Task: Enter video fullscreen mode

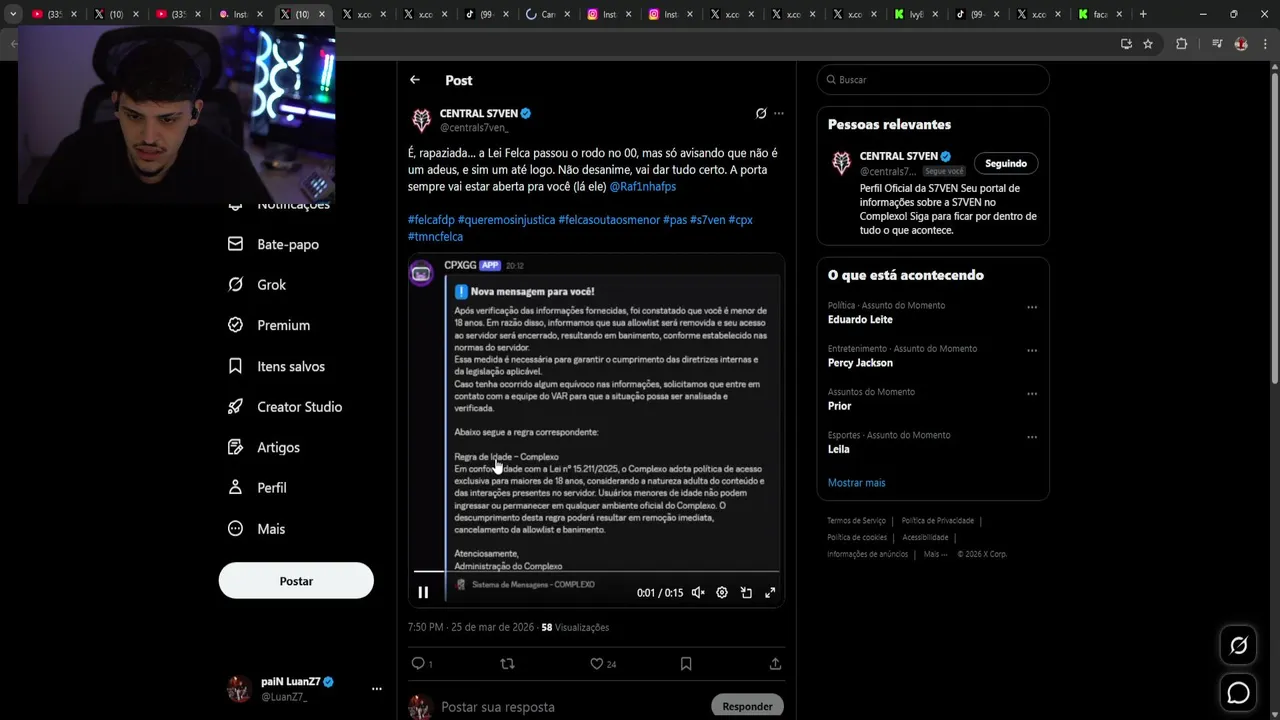Action: tap(770, 593)
